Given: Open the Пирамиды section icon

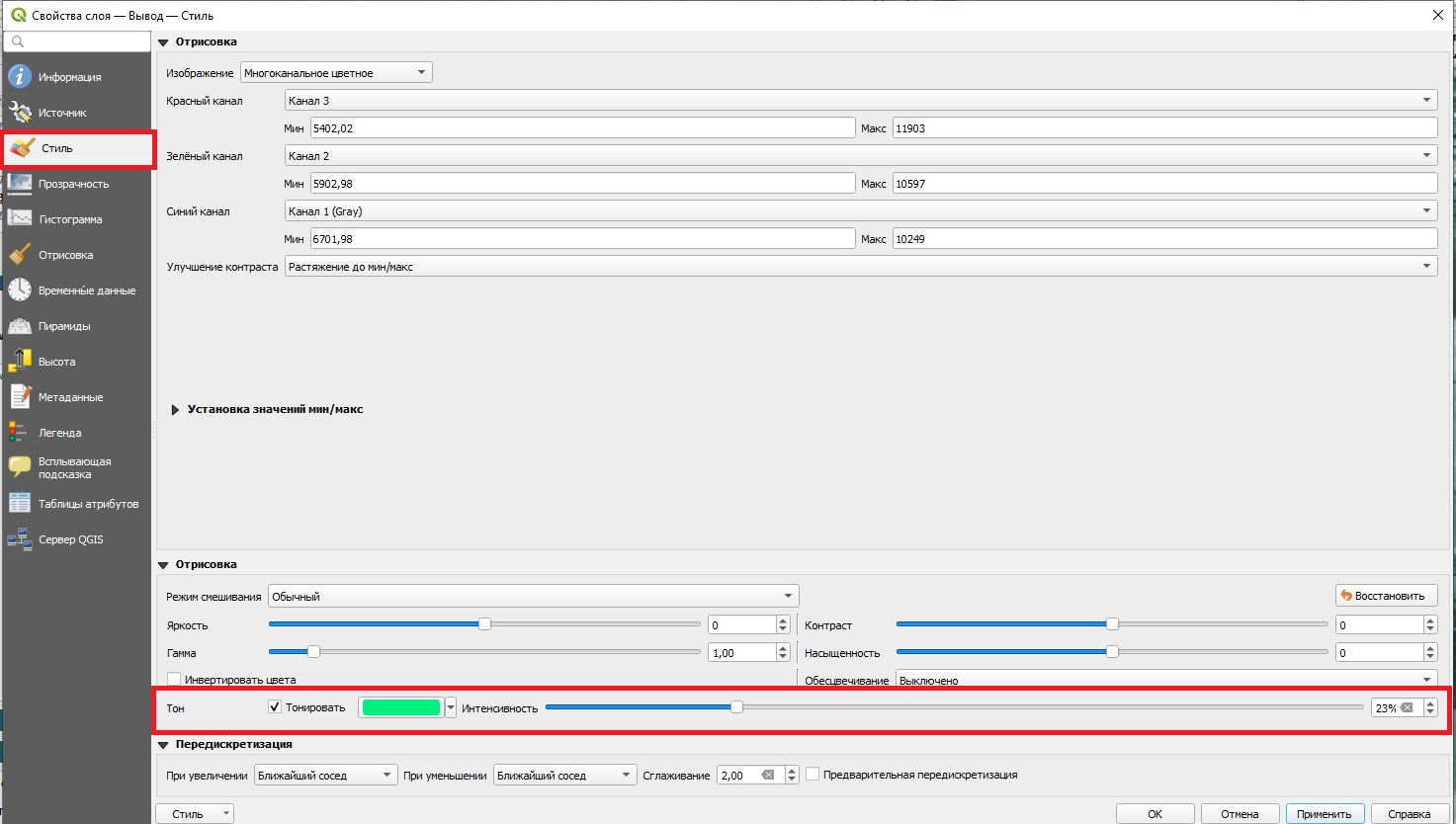Looking at the screenshot, I should tap(20, 325).
